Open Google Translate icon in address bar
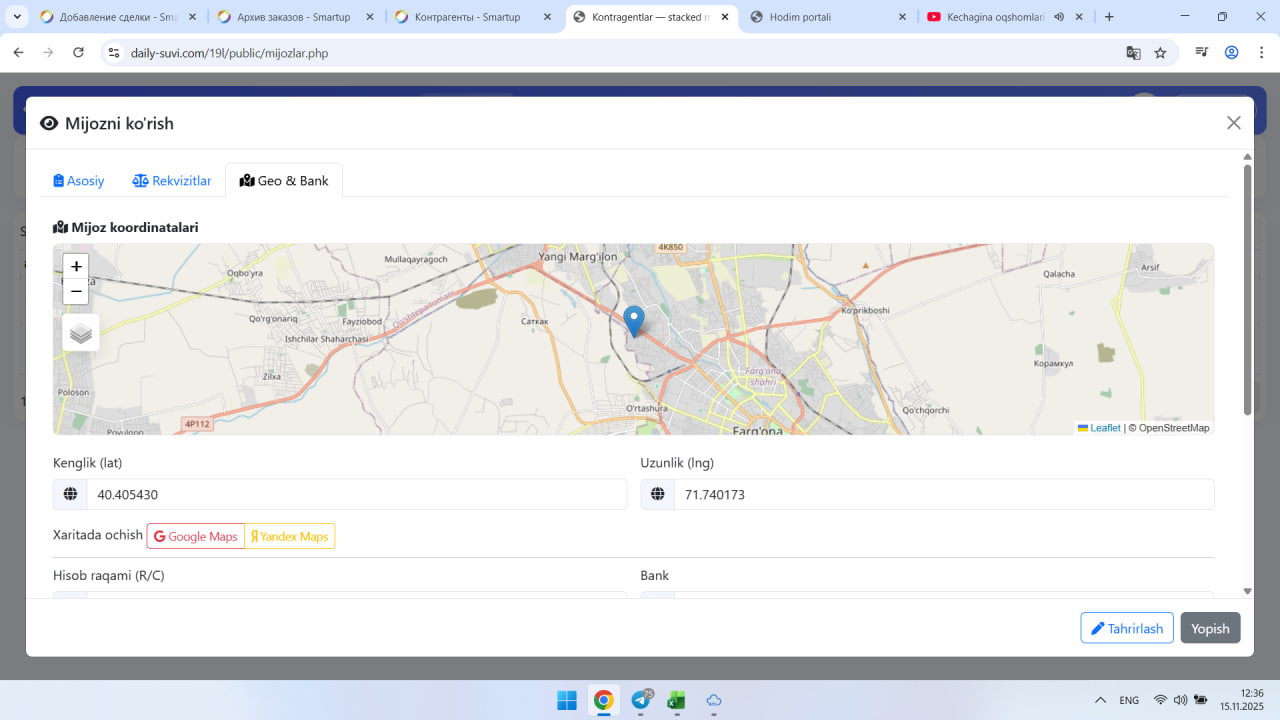This screenshot has height=720, width=1280. click(1133, 53)
